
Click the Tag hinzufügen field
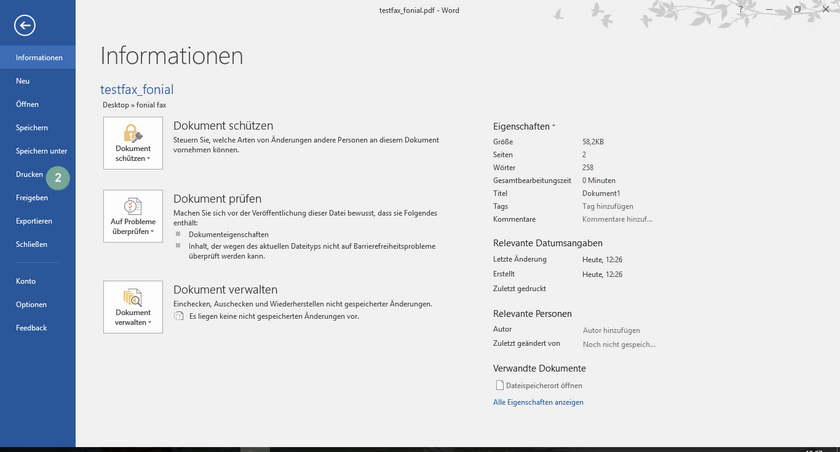pyautogui.click(x=608, y=206)
